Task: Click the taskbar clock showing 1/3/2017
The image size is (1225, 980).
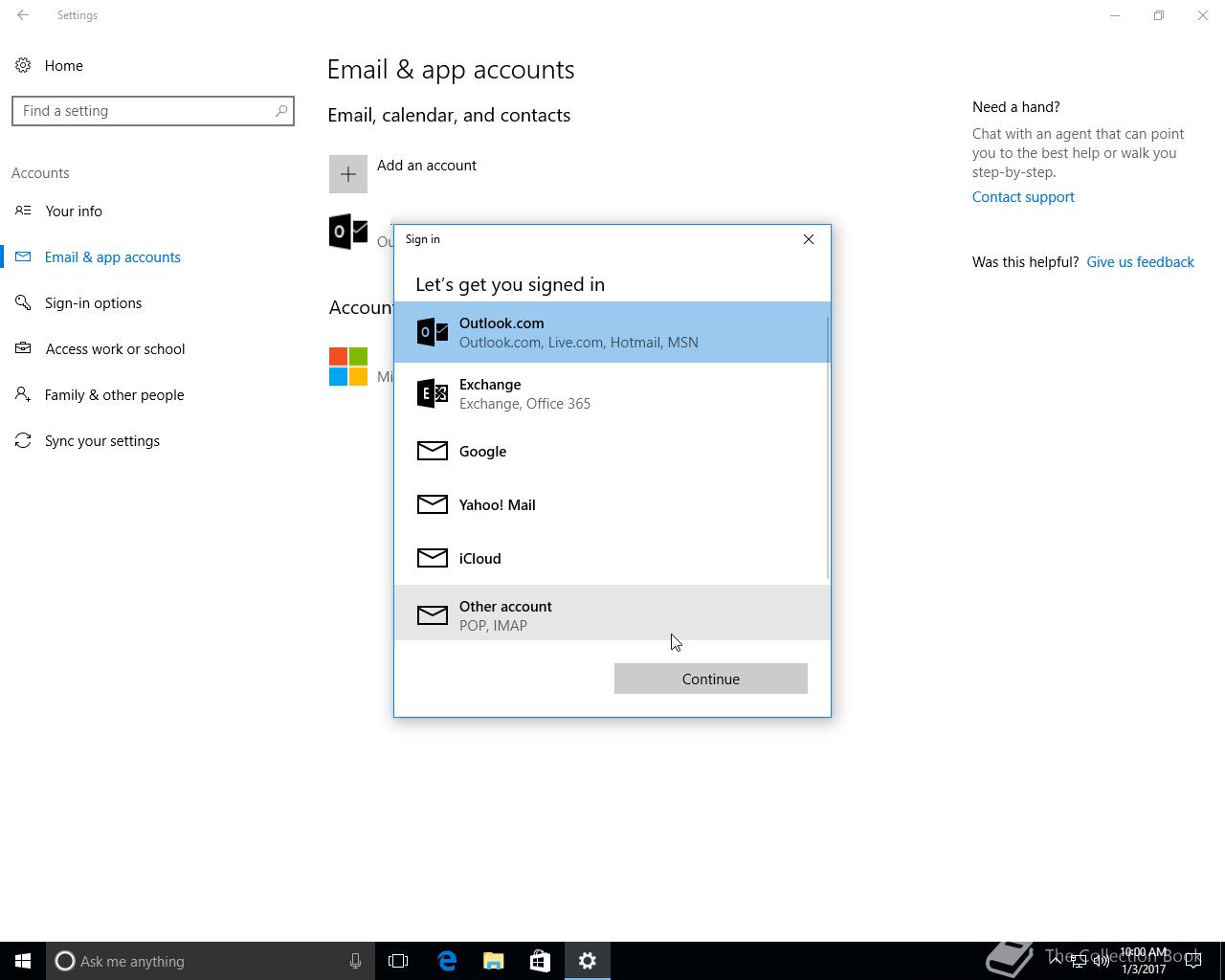Action: click(x=1144, y=961)
